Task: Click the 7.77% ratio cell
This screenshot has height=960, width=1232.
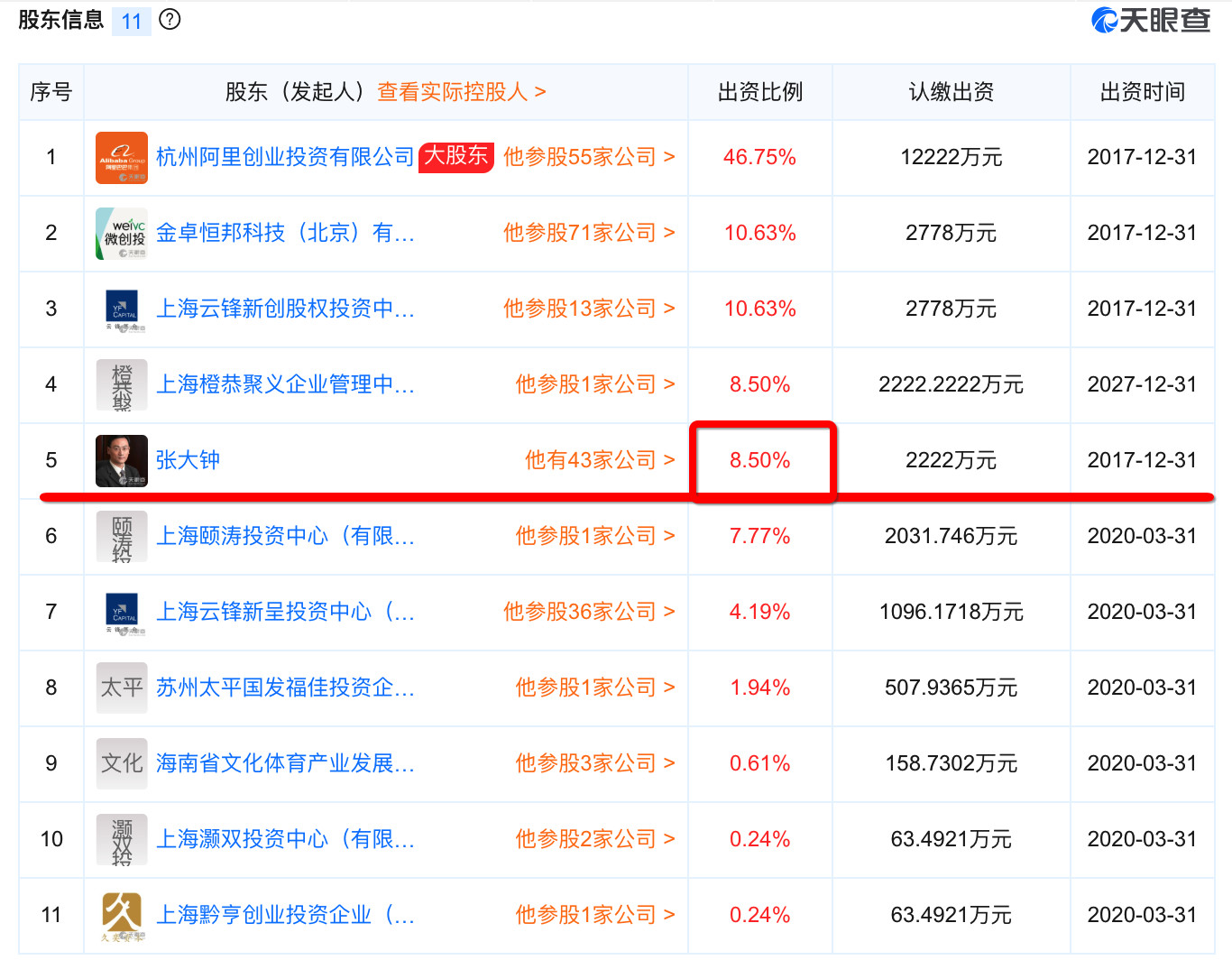Action: [x=759, y=536]
